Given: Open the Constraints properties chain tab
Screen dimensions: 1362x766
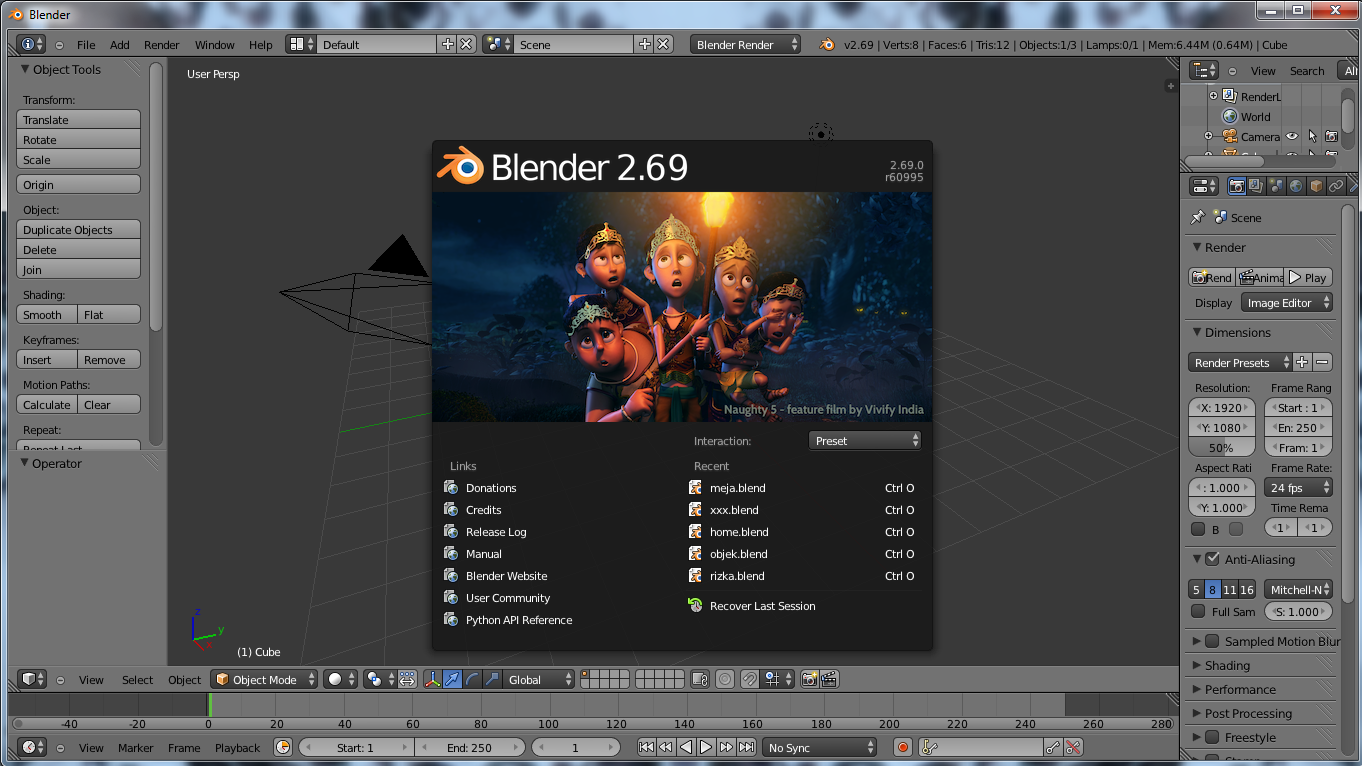Looking at the screenshot, I should [x=1335, y=186].
